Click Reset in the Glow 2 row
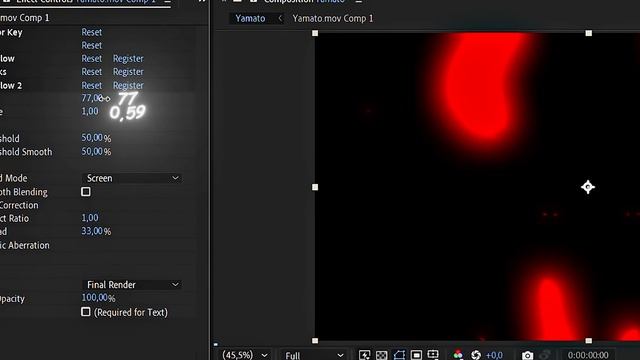The height and width of the screenshot is (360, 640). (x=91, y=86)
